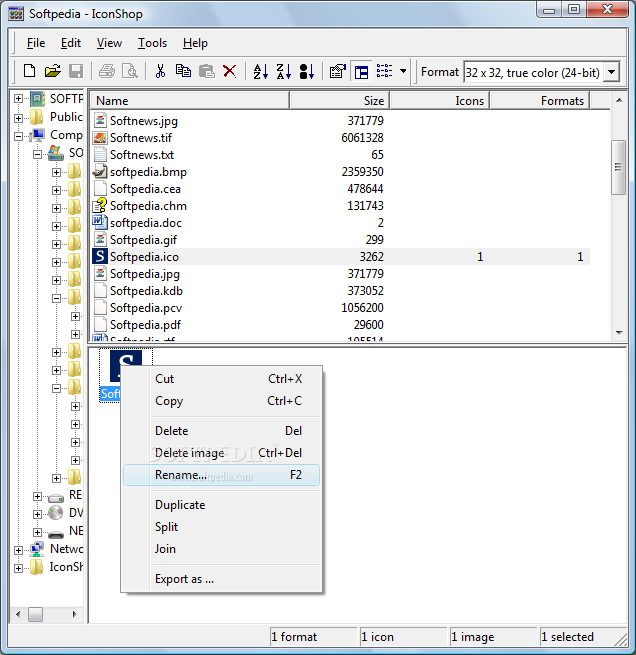Expand the SOFTP tree node
The height and width of the screenshot is (655, 636).
[x=18, y=99]
